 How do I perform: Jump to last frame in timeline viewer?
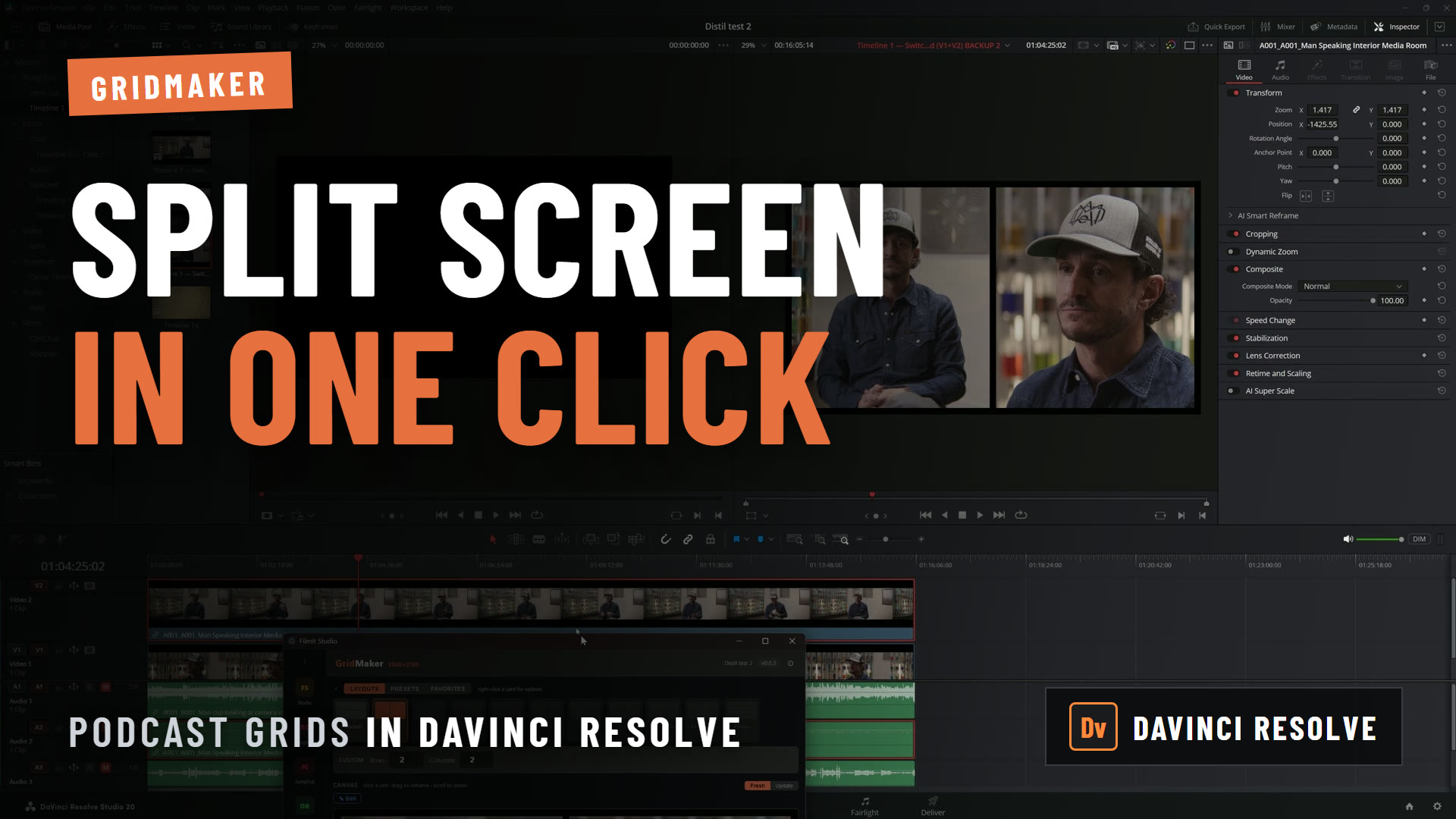(999, 515)
